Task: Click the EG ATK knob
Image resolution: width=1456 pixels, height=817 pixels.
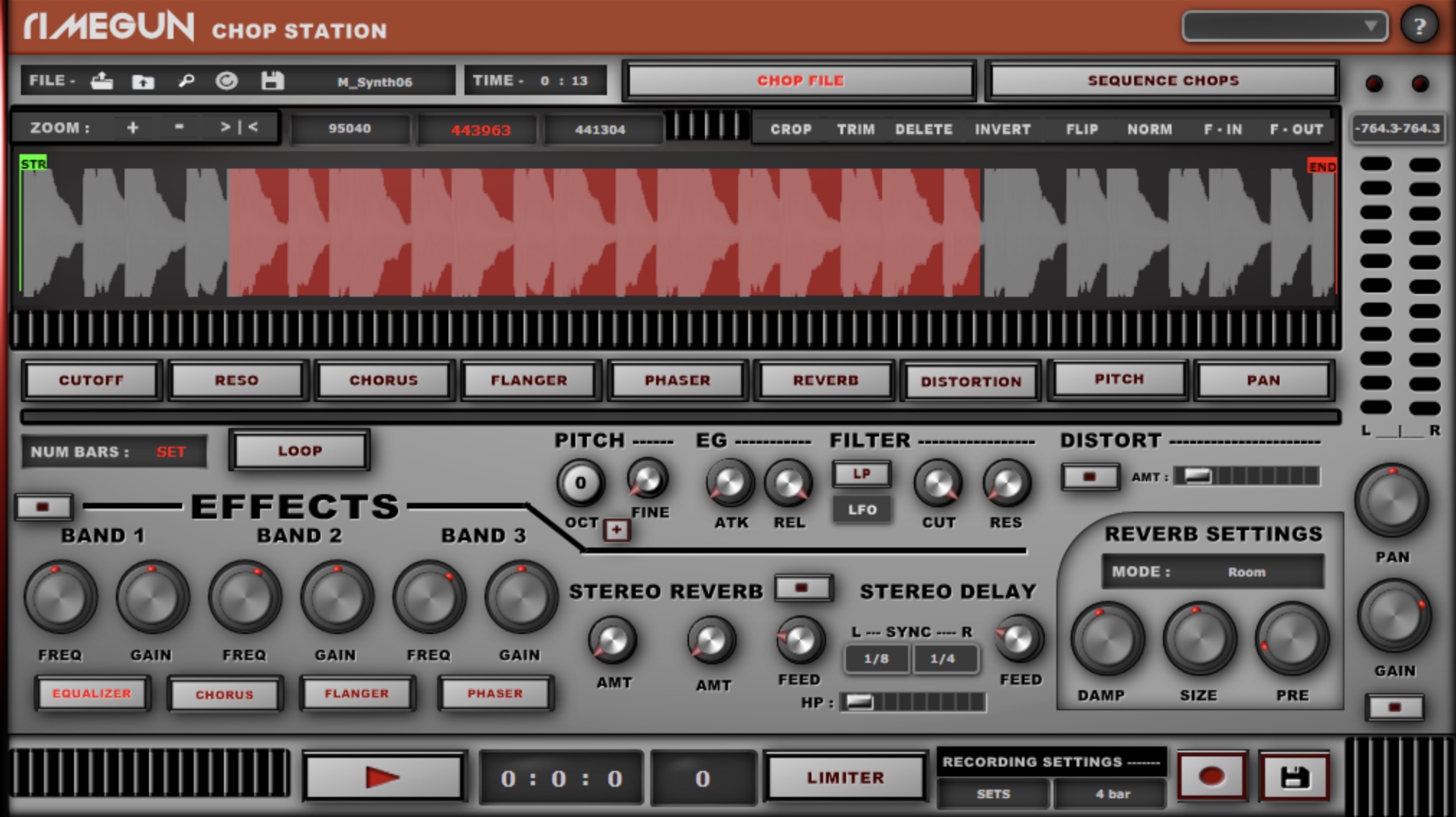Action: point(730,483)
